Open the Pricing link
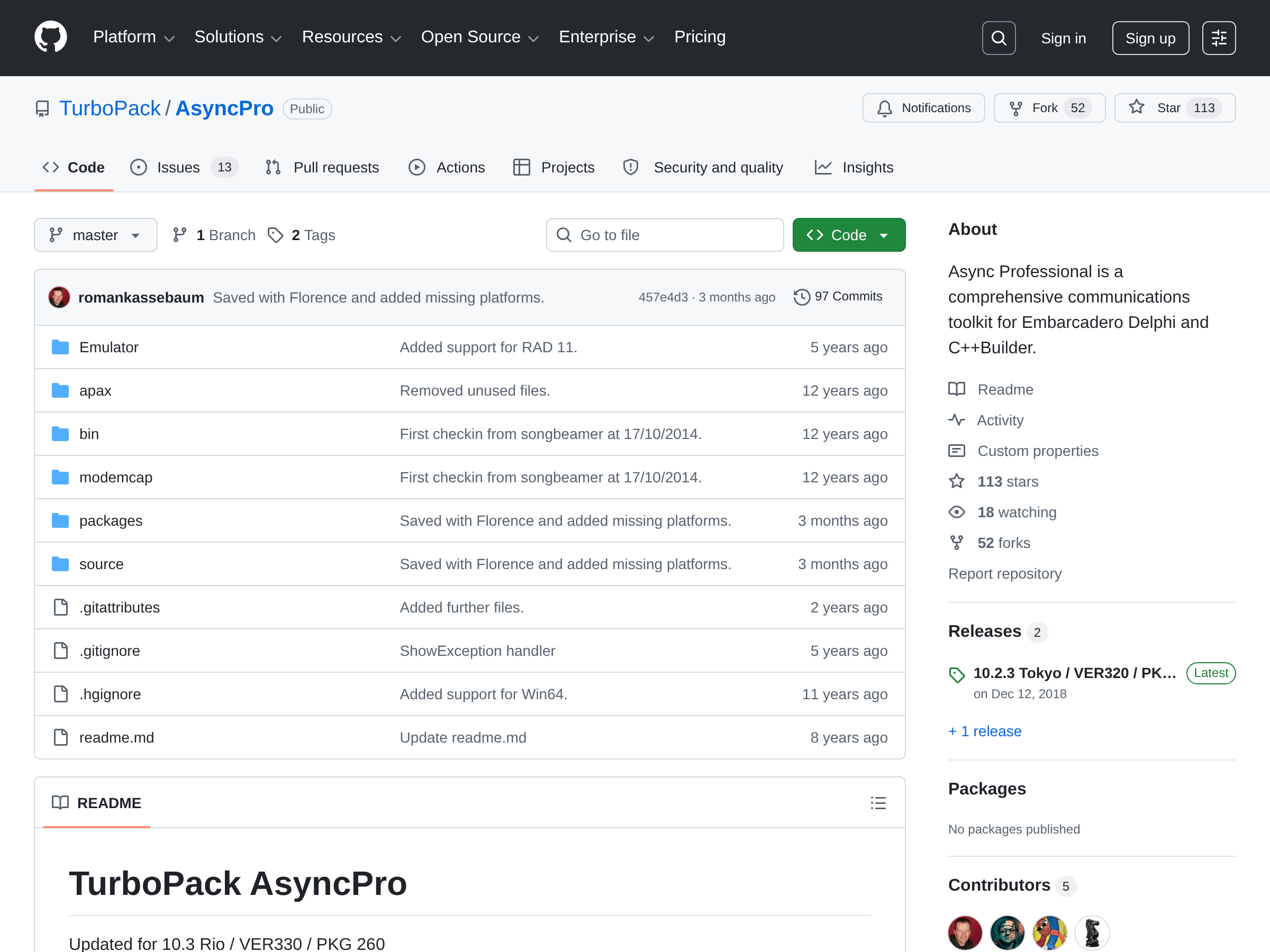The image size is (1270, 952). click(700, 38)
